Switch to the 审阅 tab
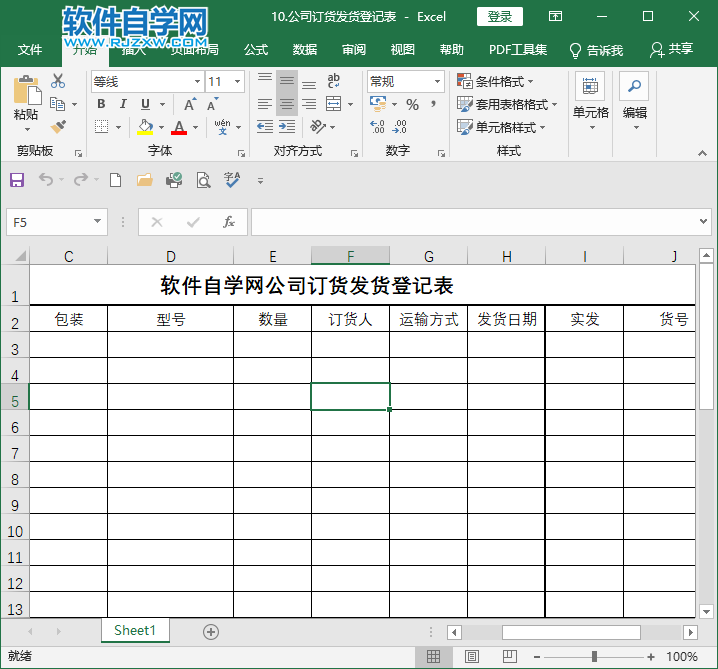This screenshot has width=718, height=669. click(x=354, y=49)
